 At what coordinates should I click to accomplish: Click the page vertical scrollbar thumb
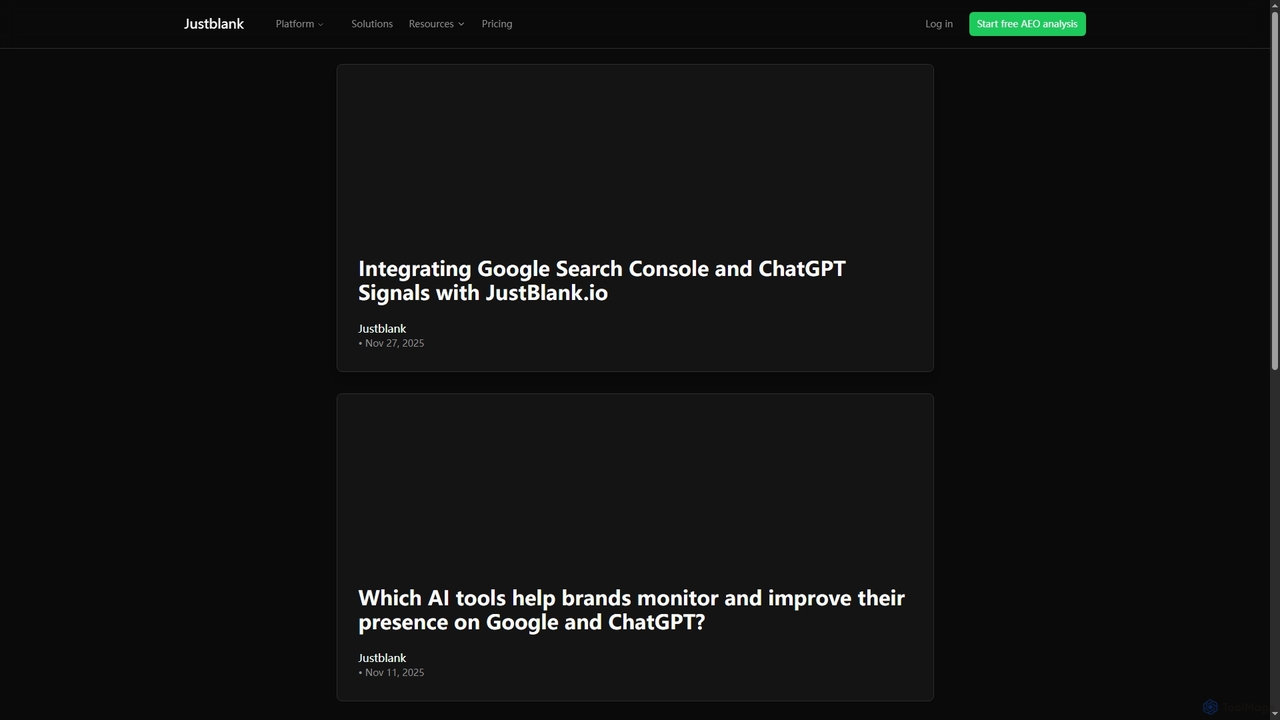(x=1274, y=190)
